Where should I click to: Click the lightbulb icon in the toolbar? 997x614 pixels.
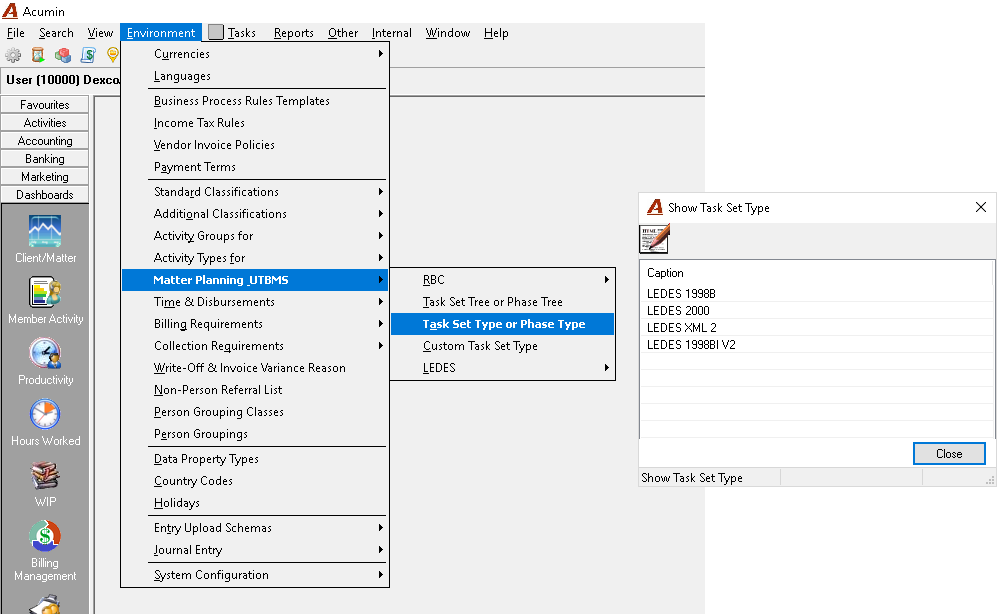tap(113, 55)
